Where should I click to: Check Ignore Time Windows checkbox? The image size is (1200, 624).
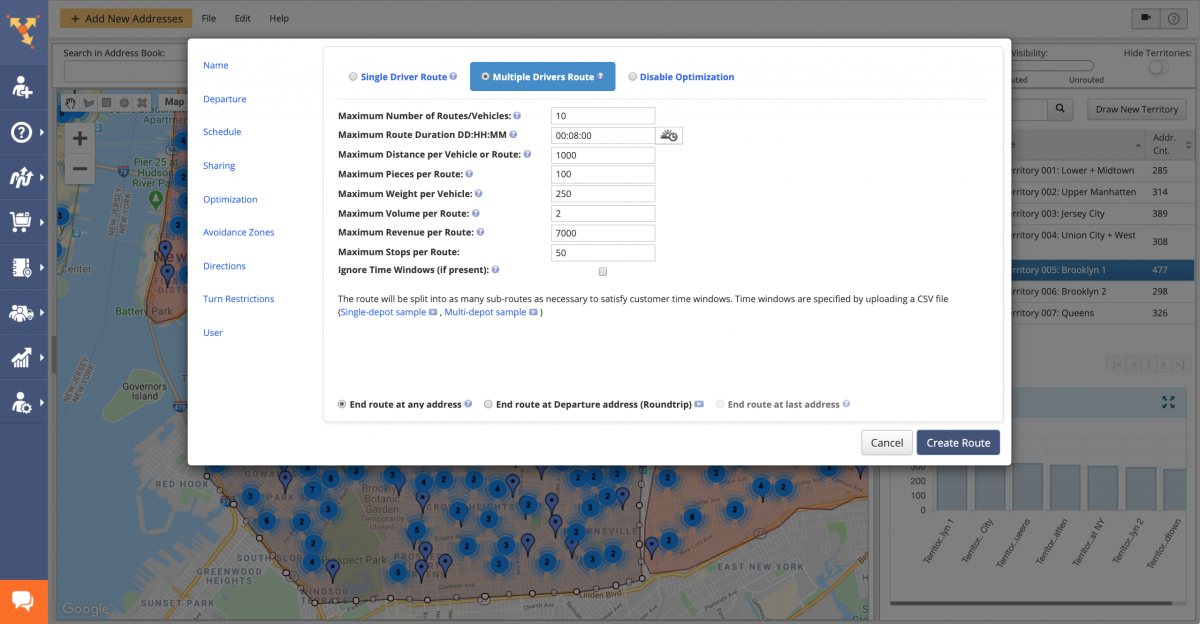(x=603, y=271)
